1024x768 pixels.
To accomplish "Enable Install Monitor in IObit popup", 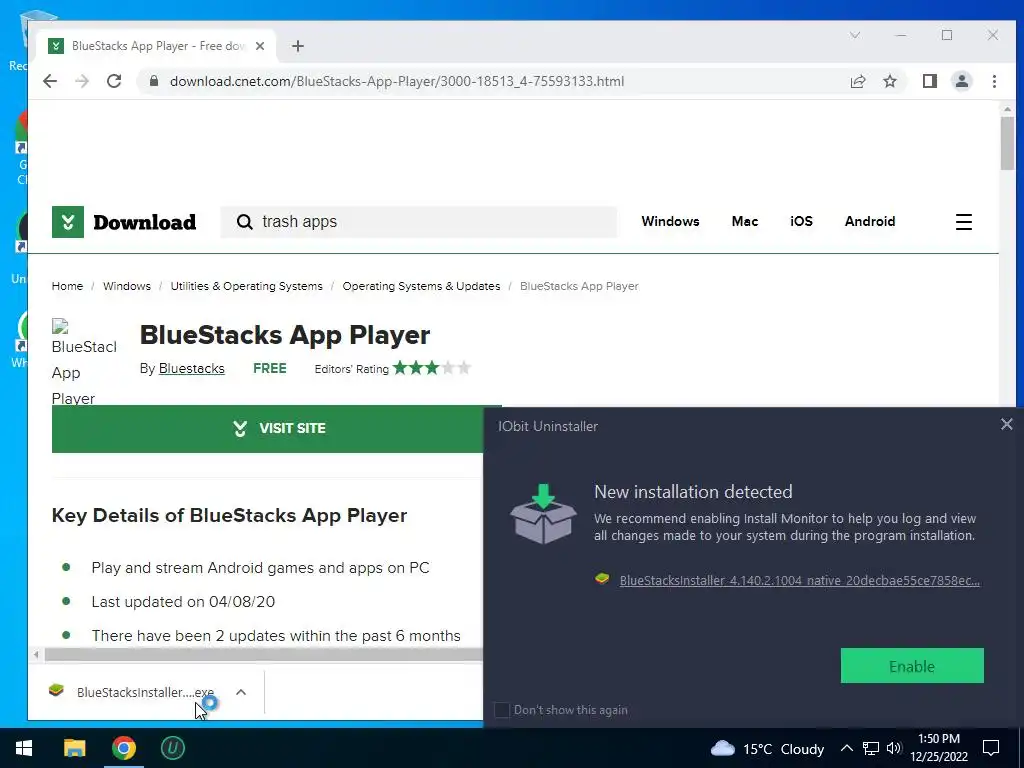I will [912, 666].
